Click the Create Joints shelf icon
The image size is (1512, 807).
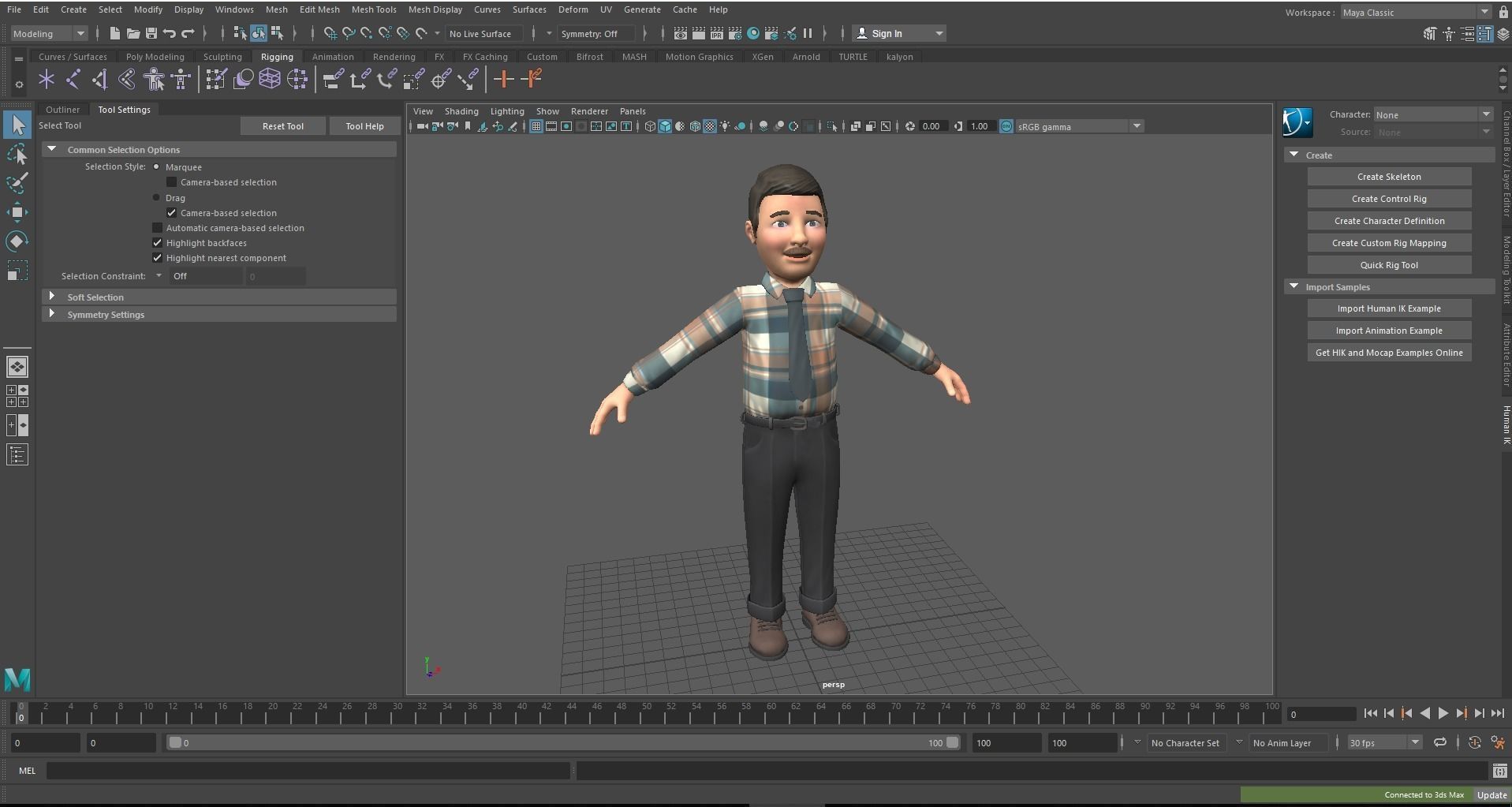(73, 79)
